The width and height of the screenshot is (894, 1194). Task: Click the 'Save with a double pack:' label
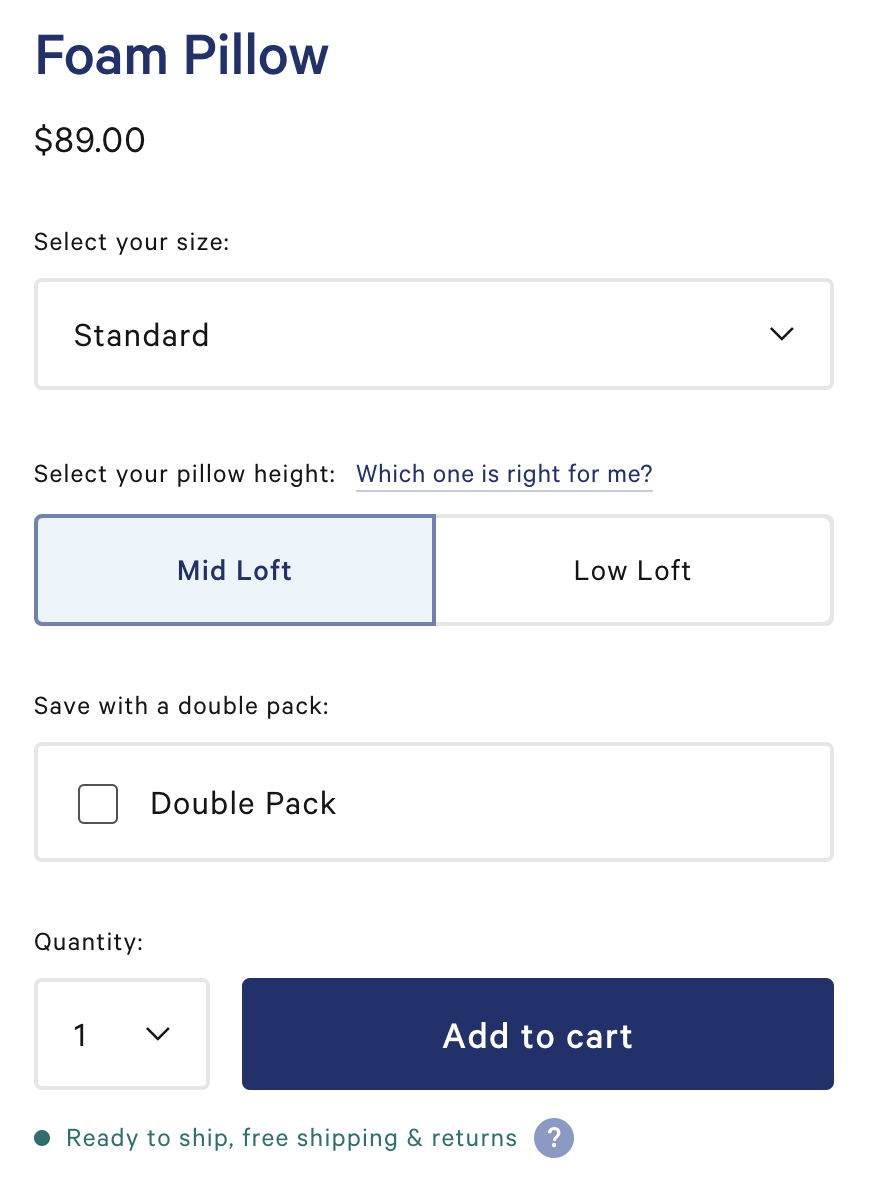(181, 706)
